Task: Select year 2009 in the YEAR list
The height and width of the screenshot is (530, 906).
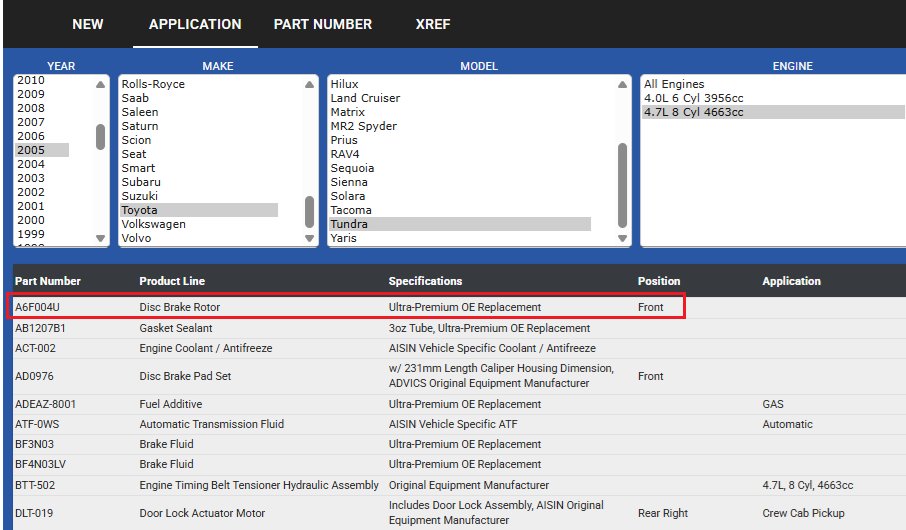Action: click(31, 94)
